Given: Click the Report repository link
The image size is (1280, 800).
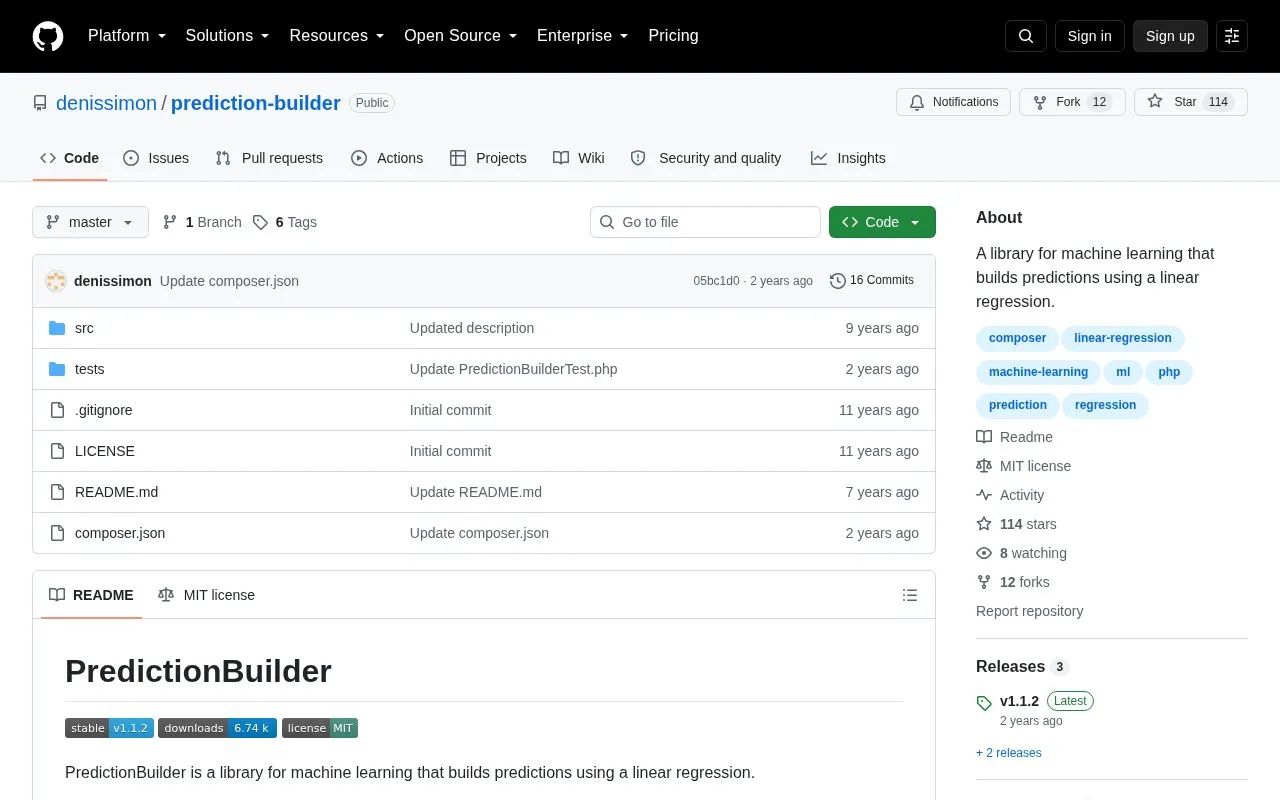Looking at the screenshot, I should pos(1030,611).
